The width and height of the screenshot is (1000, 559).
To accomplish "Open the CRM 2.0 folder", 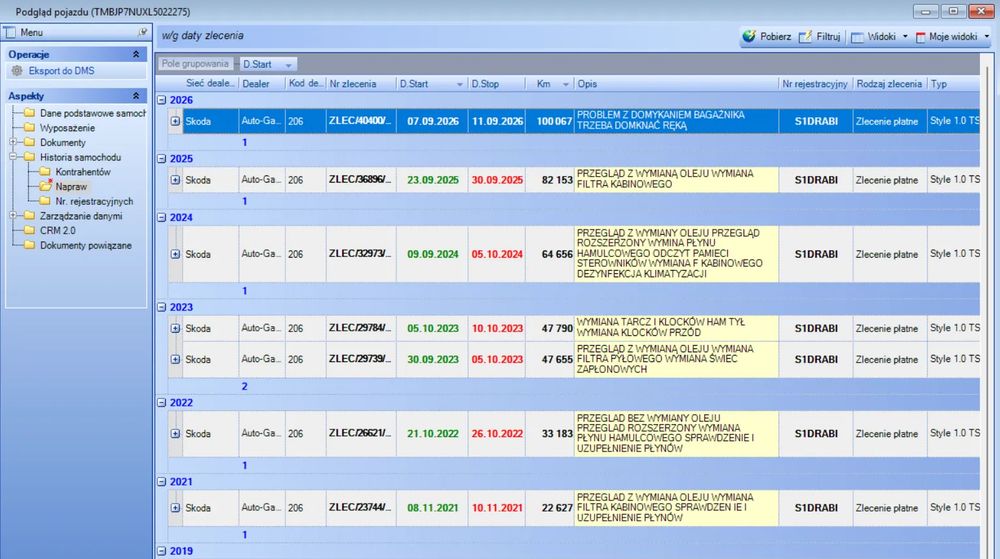I will [x=29, y=230].
